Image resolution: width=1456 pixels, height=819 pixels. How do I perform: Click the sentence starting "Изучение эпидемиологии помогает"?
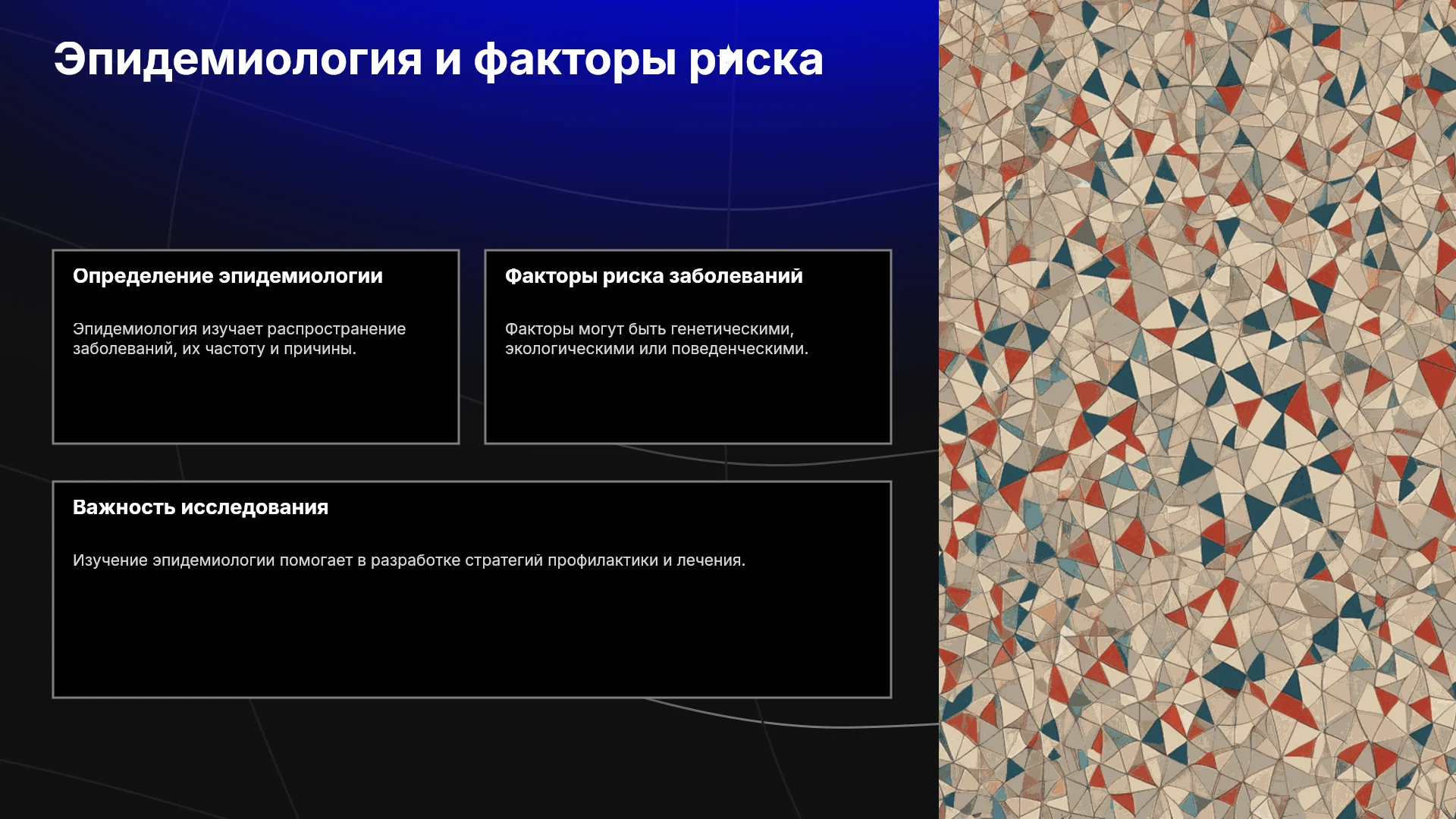point(409,560)
